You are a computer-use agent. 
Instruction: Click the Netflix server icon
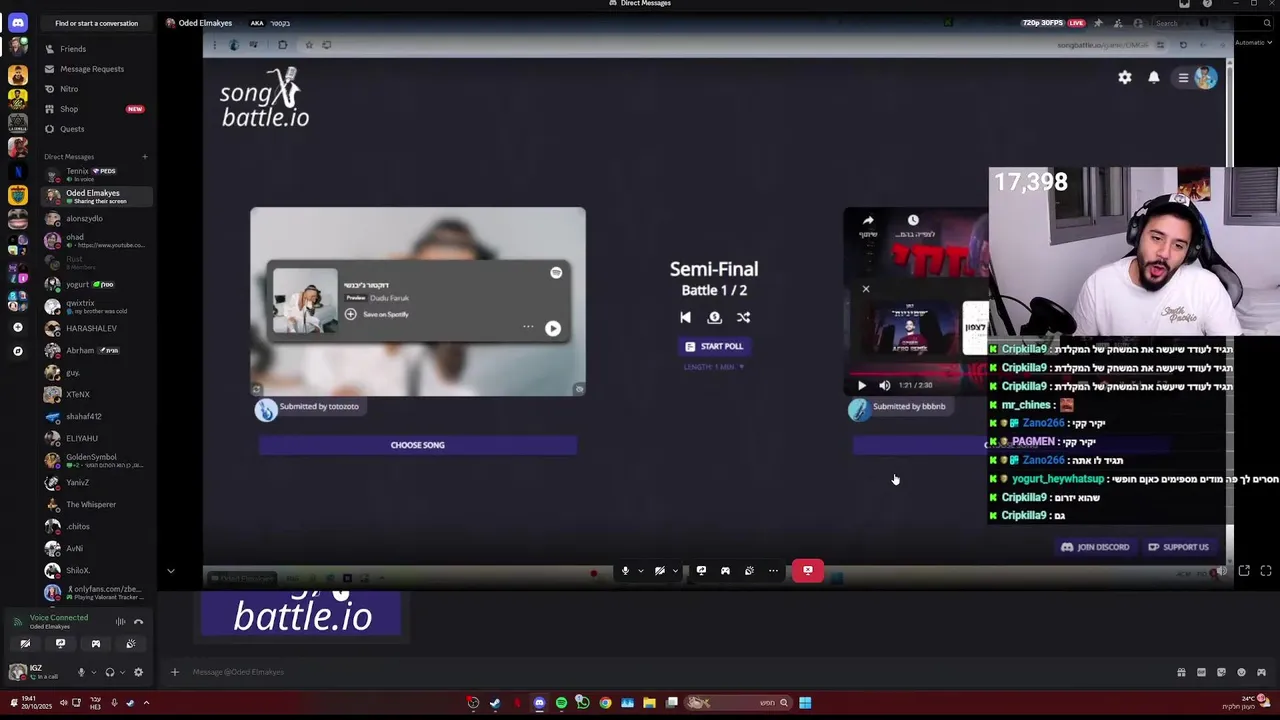point(17,171)
